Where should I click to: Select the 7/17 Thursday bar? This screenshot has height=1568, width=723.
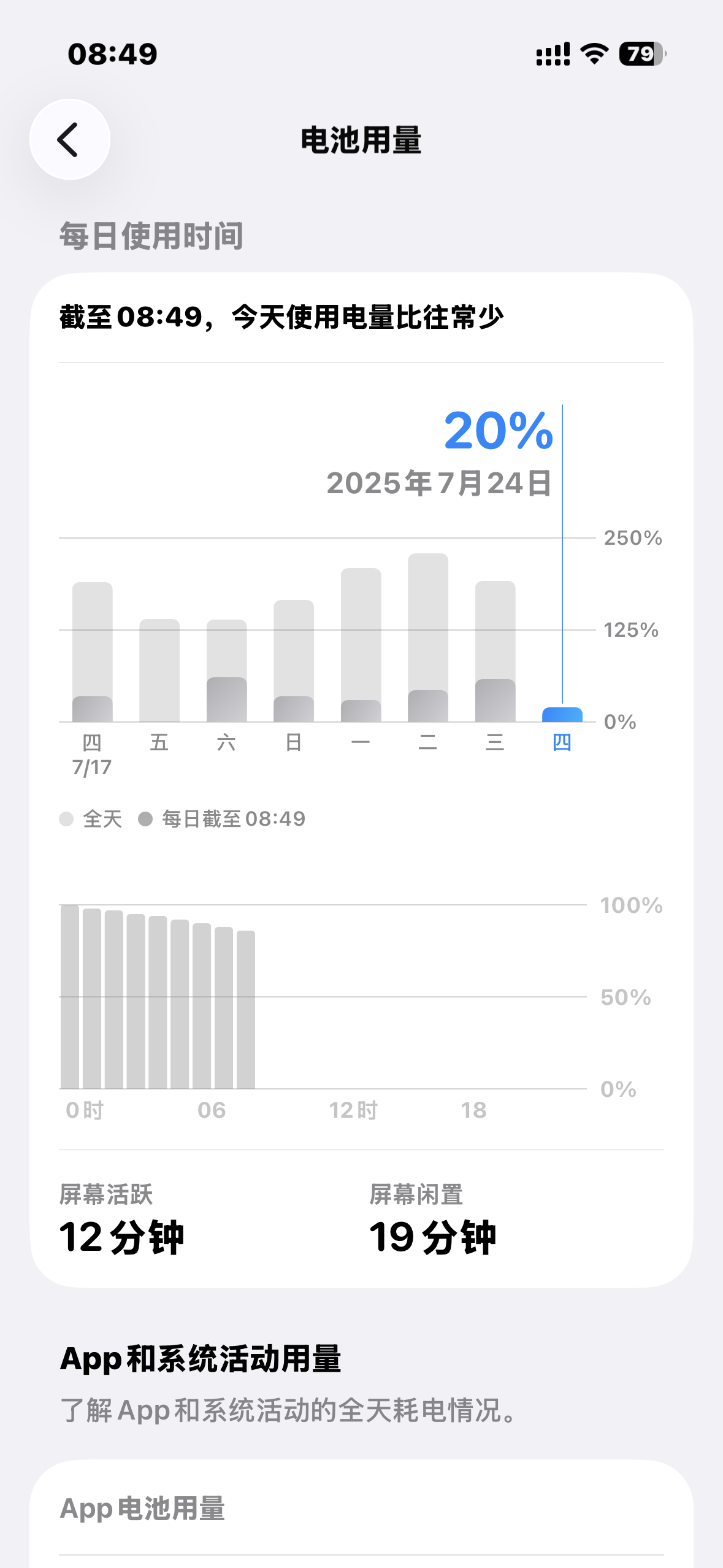coord(92,653)
